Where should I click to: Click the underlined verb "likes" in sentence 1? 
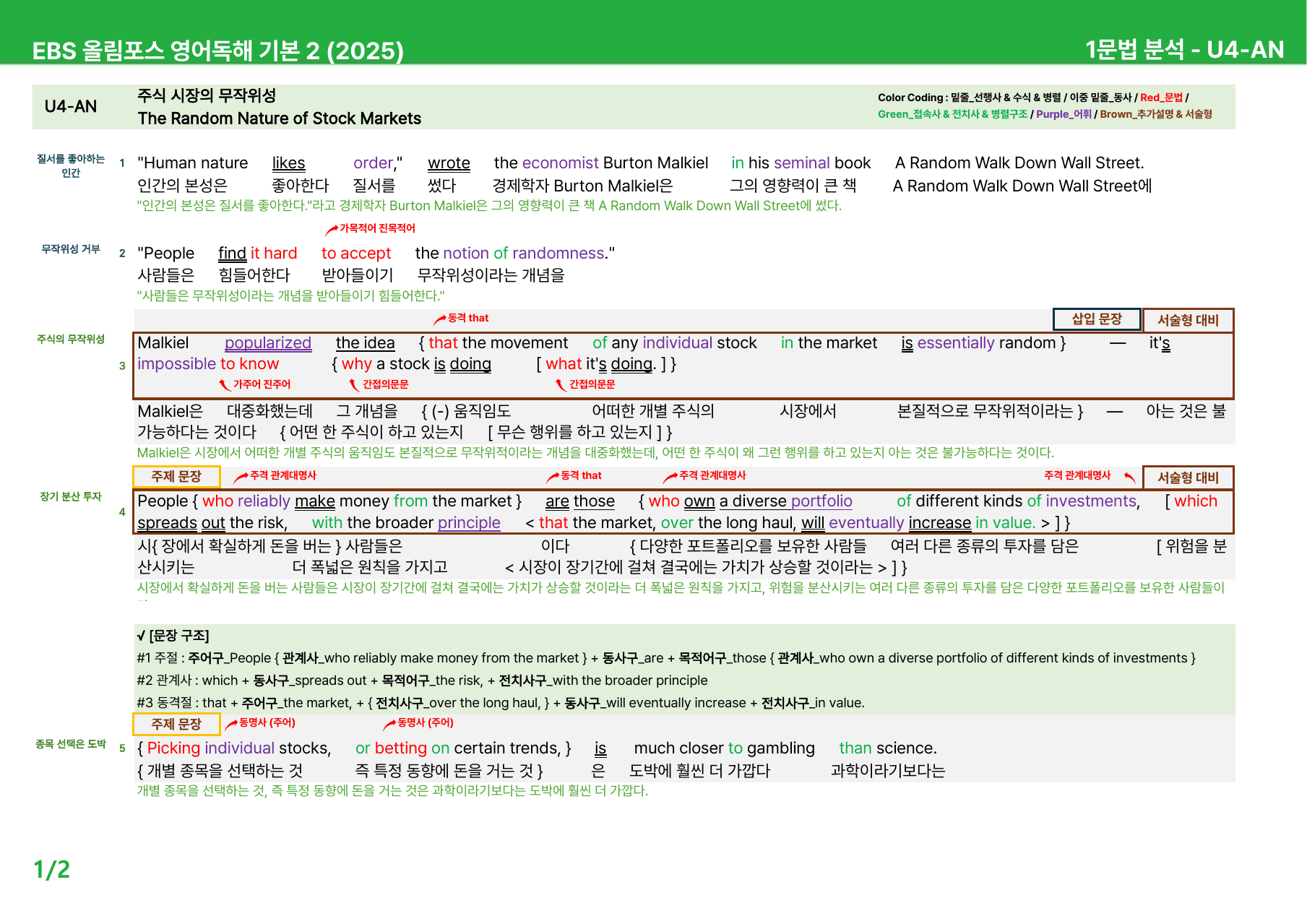click(288, 163)
